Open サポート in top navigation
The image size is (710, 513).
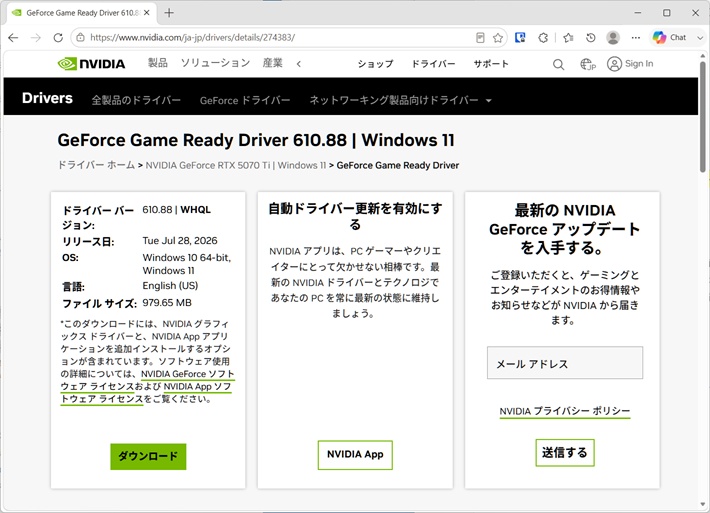[491, 64]
